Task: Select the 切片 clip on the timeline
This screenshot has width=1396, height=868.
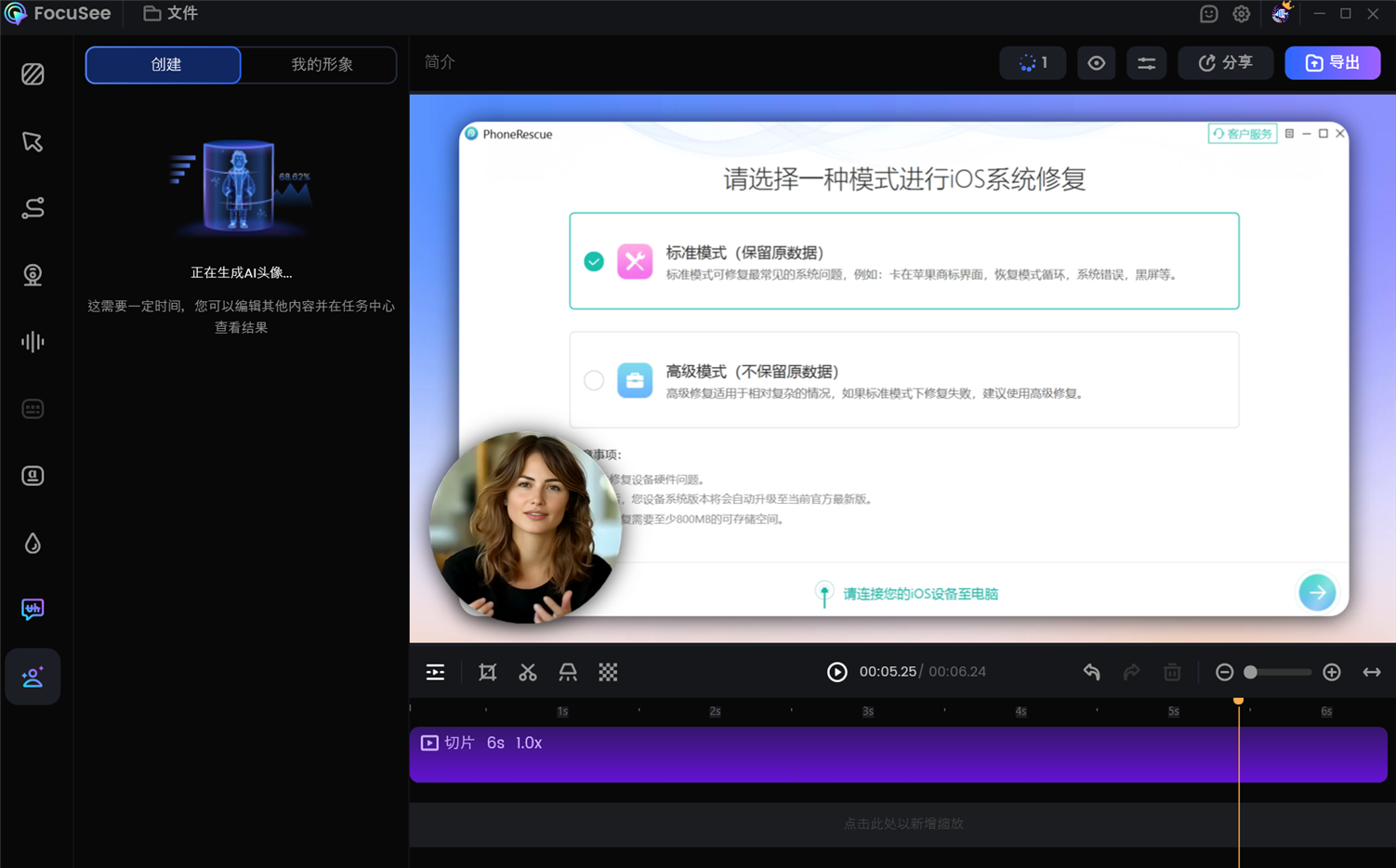Action: [x=836, y=754]
